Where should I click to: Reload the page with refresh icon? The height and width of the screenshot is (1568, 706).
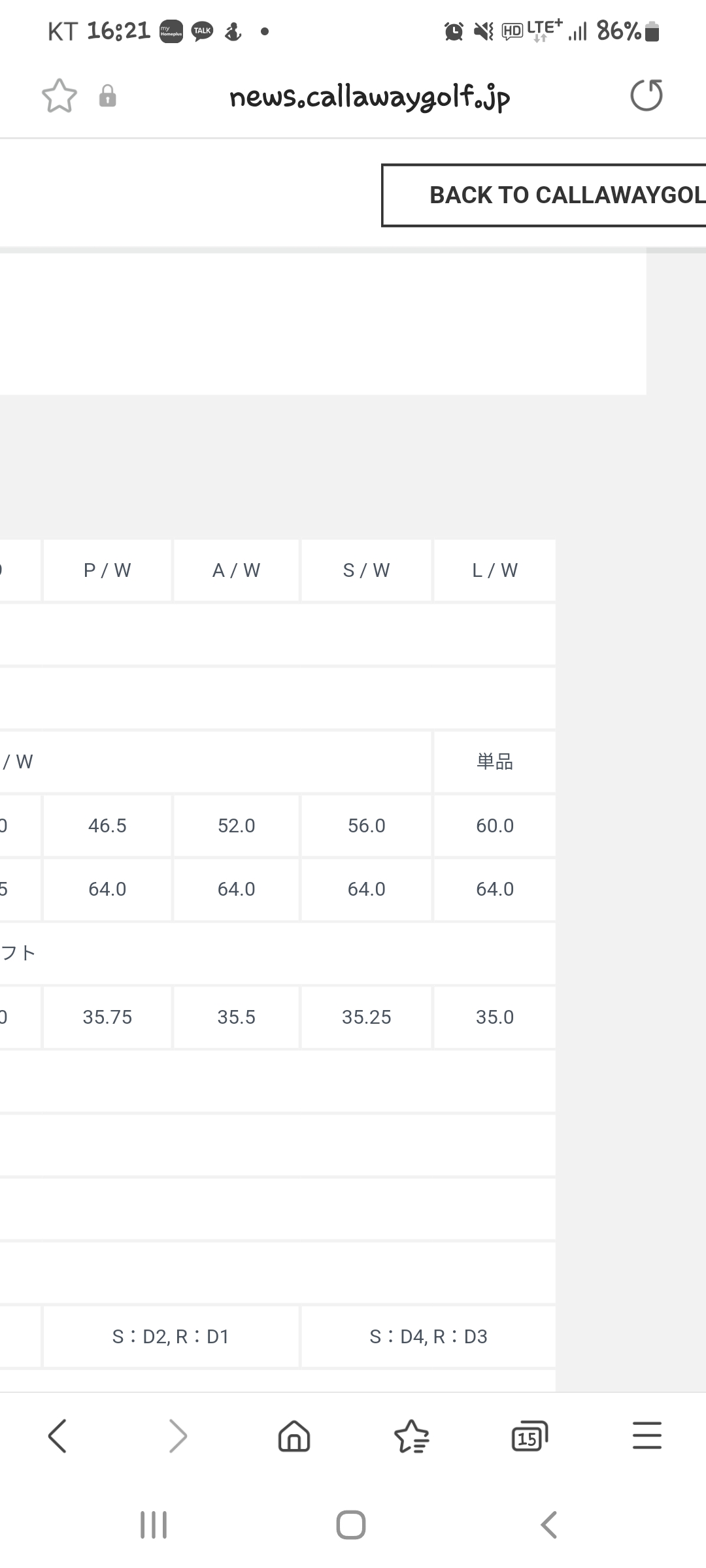click(x=646, y=95)
